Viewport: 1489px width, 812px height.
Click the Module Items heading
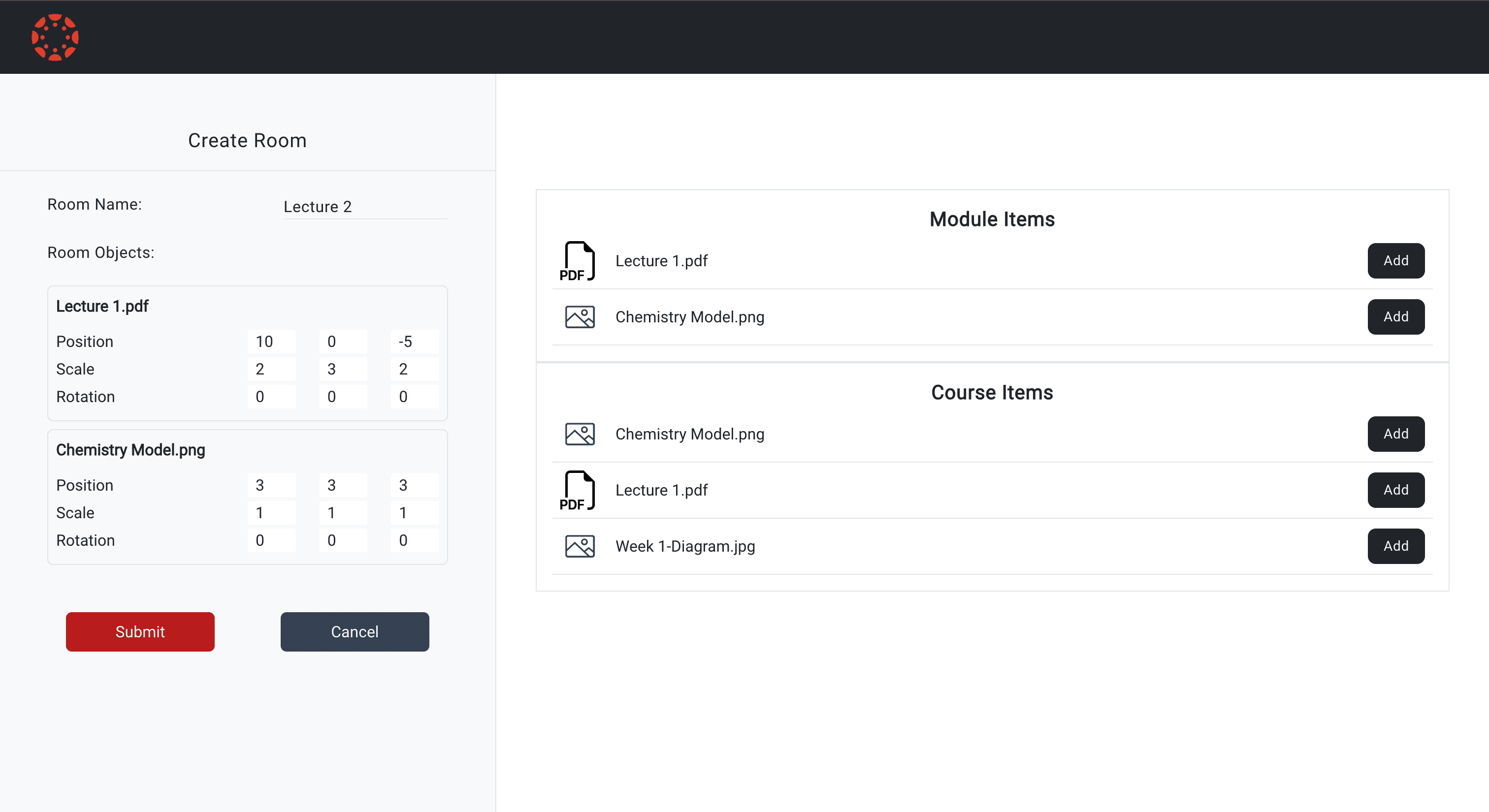(x=992, y=219)
